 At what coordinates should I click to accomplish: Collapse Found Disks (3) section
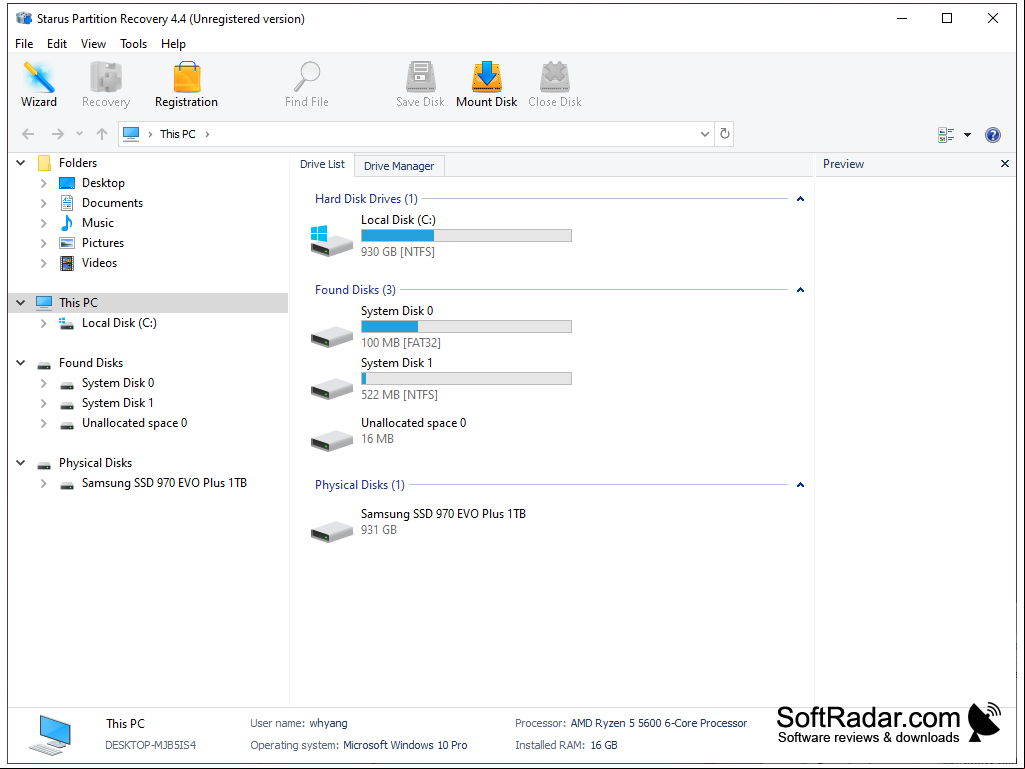coord(800,290)
